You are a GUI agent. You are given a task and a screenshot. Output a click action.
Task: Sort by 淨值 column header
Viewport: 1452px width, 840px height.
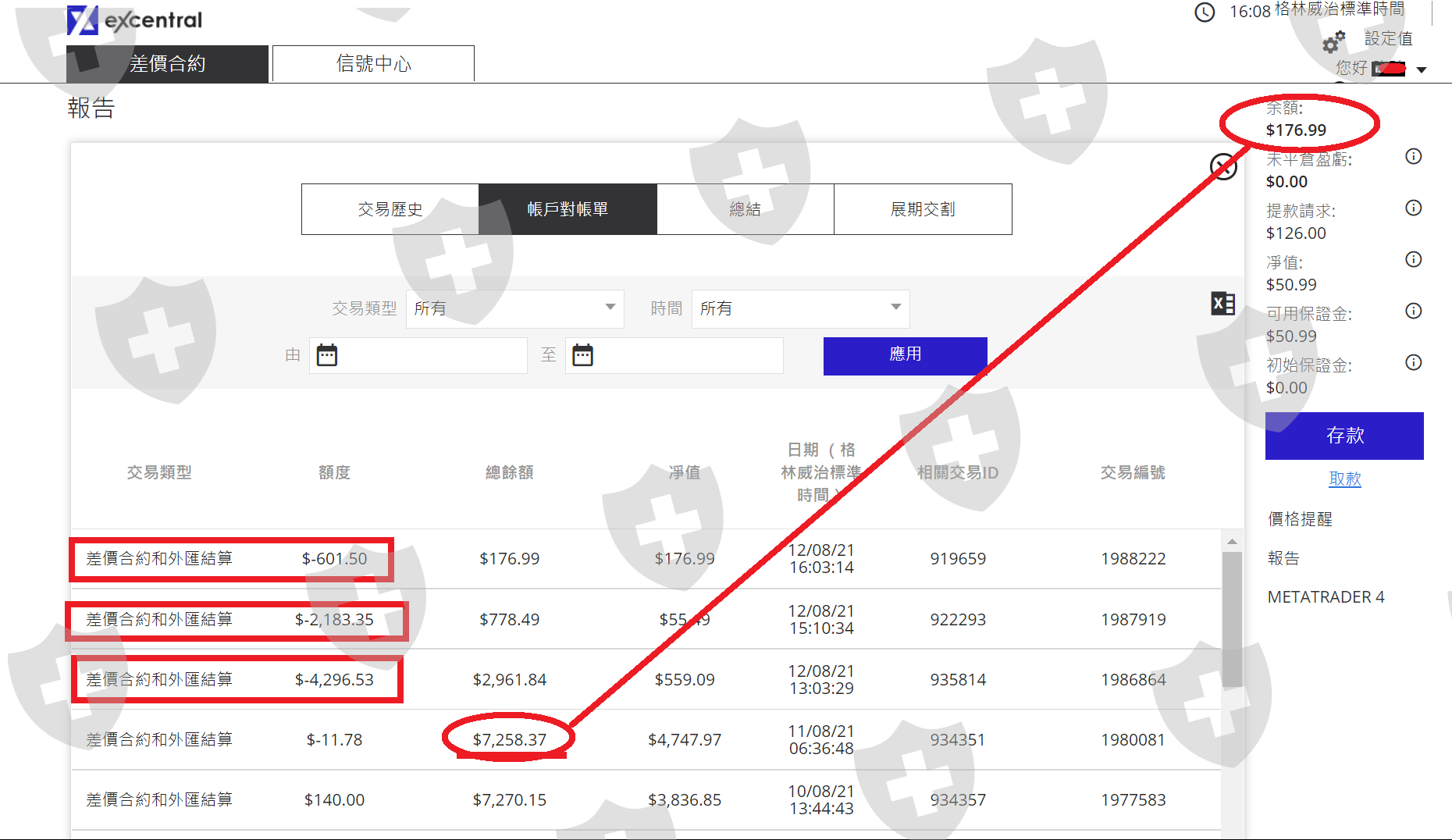click(685, 472)
